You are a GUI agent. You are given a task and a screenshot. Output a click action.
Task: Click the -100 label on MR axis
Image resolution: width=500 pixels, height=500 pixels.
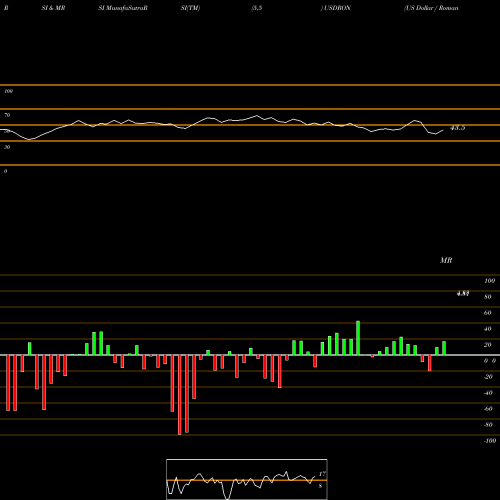pyautogui.click(x=490, y=441)
